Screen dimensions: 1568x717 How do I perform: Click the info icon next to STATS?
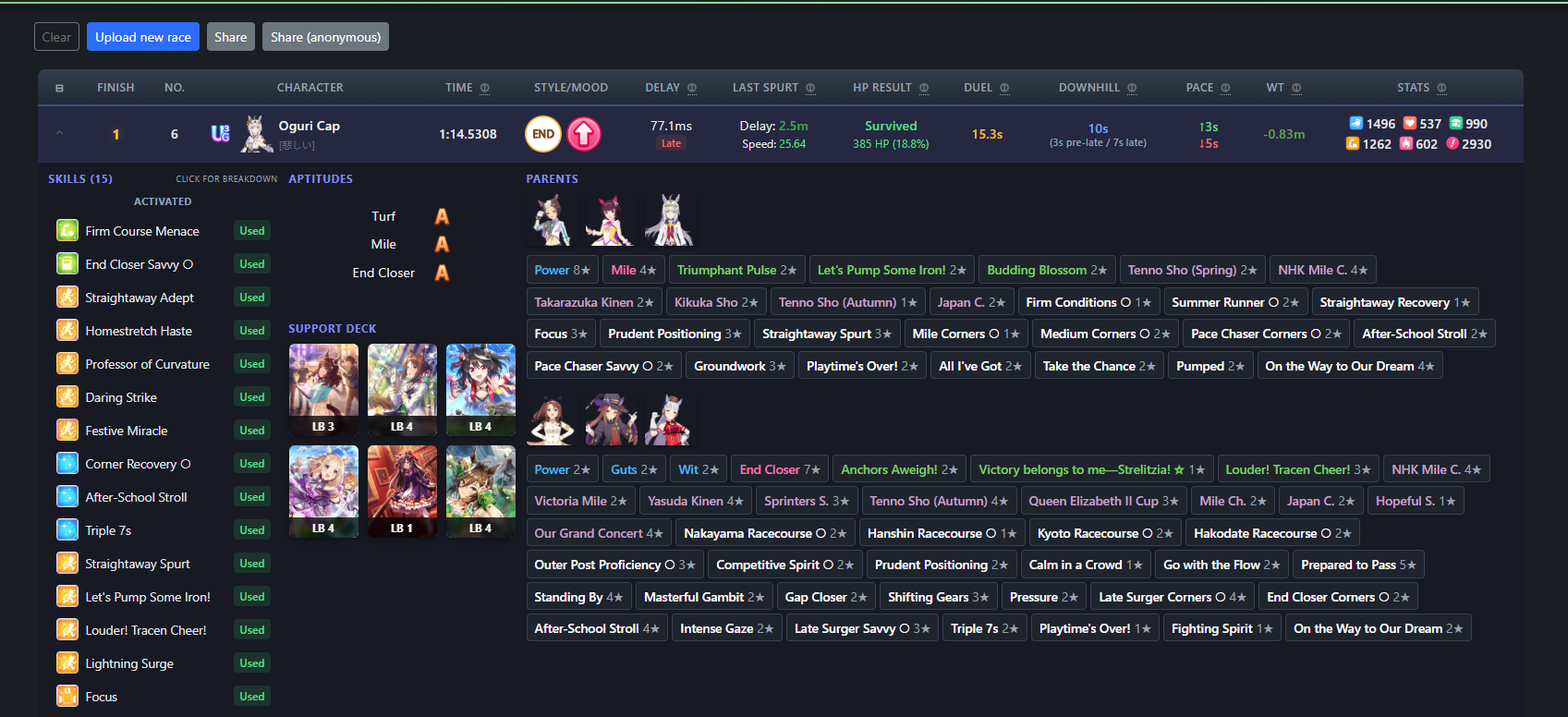[1441, 88]
